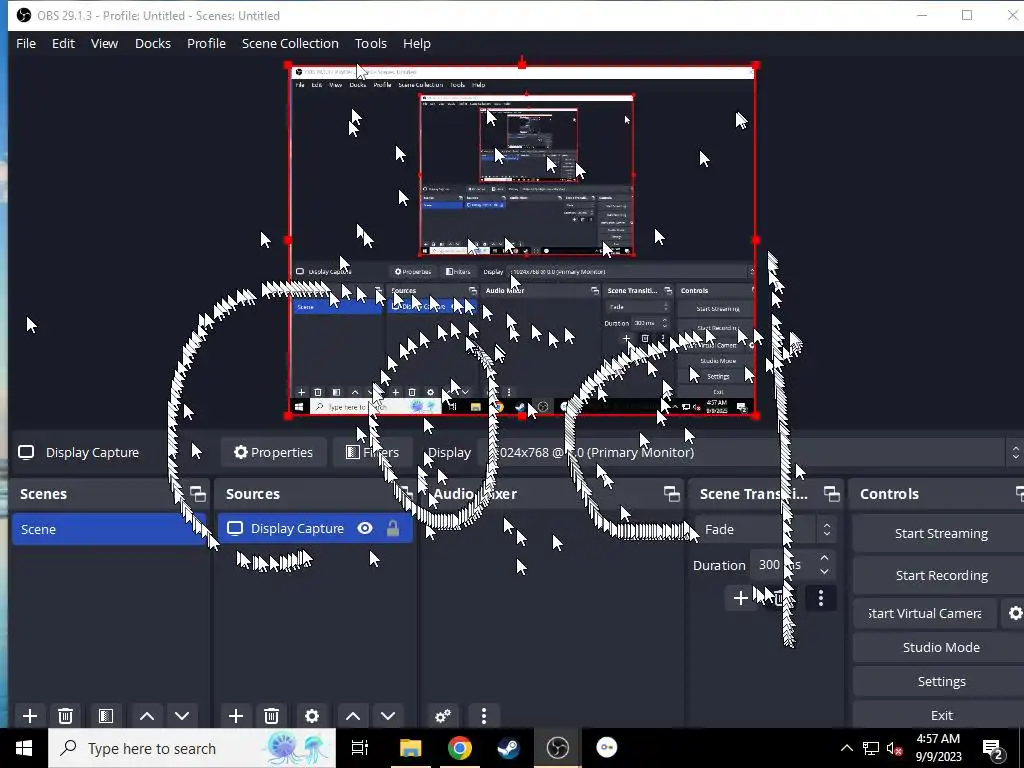
Task: Add a new scene with plus icon
Action: 30,716
